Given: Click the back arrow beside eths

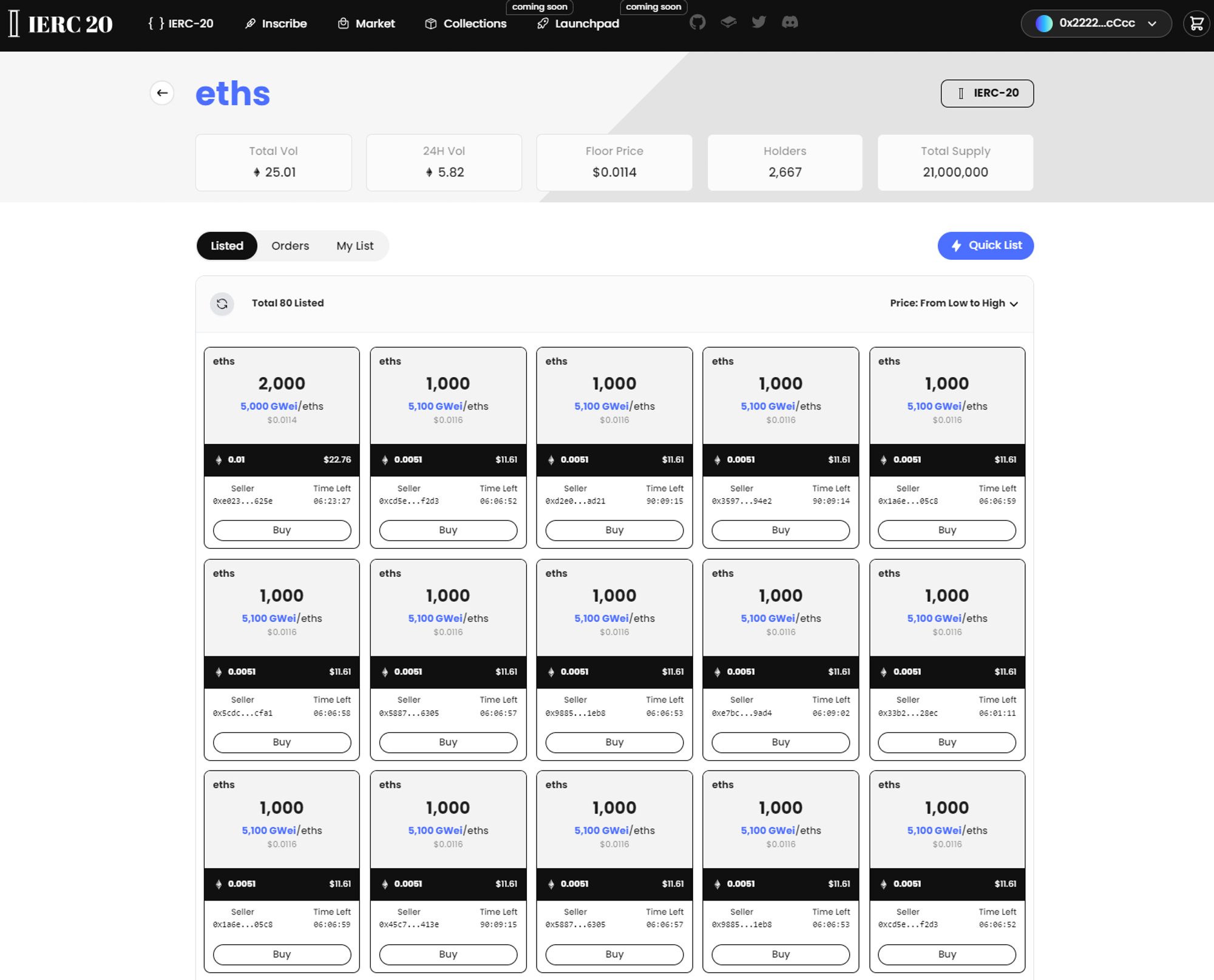Looking at the screenshot, I should tap(162, 93).
